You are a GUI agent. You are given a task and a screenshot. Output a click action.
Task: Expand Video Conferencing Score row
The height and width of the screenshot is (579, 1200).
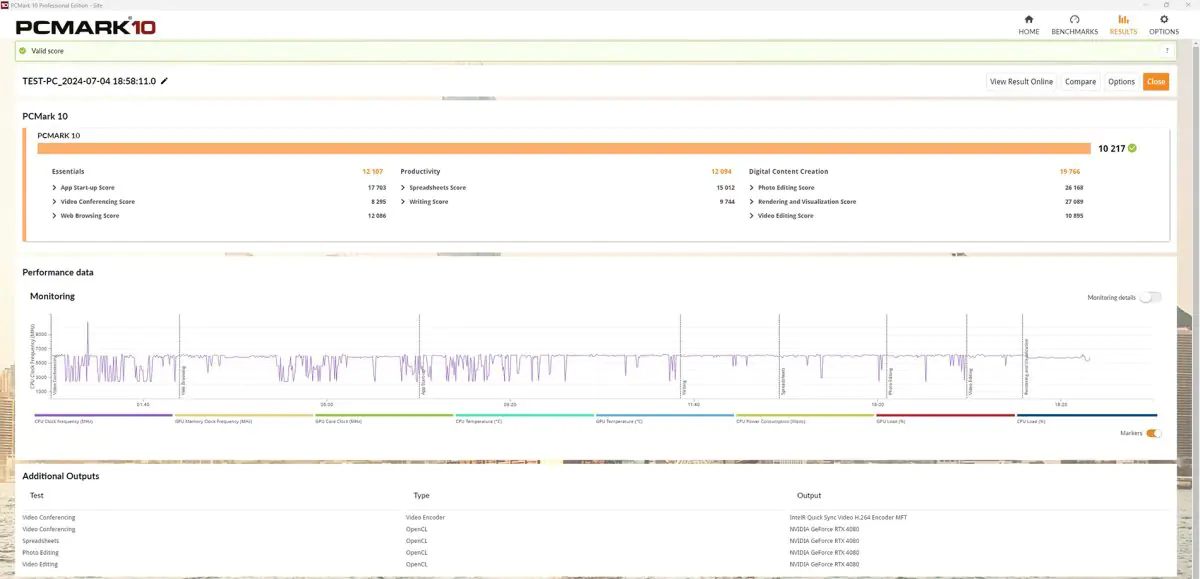[54, 202]
